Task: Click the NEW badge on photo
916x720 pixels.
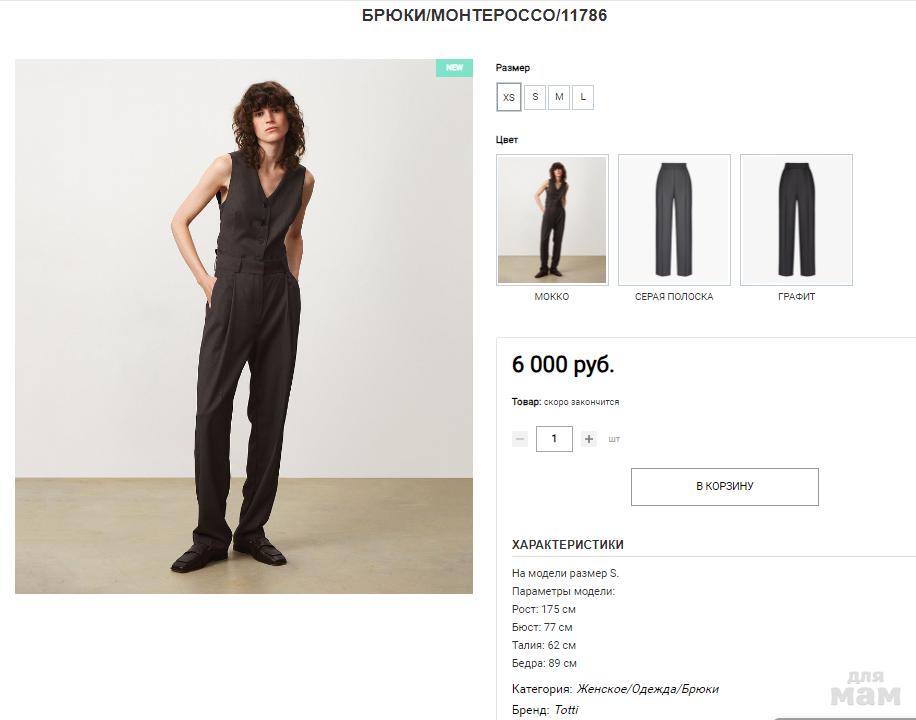Action: [x=454, y=68]
